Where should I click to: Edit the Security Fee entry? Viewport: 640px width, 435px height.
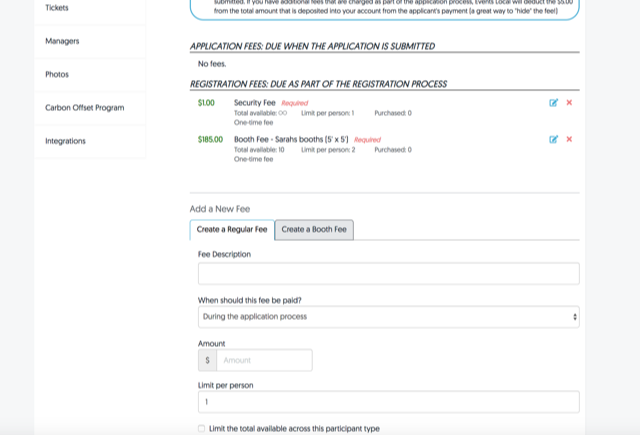[553, 103]
